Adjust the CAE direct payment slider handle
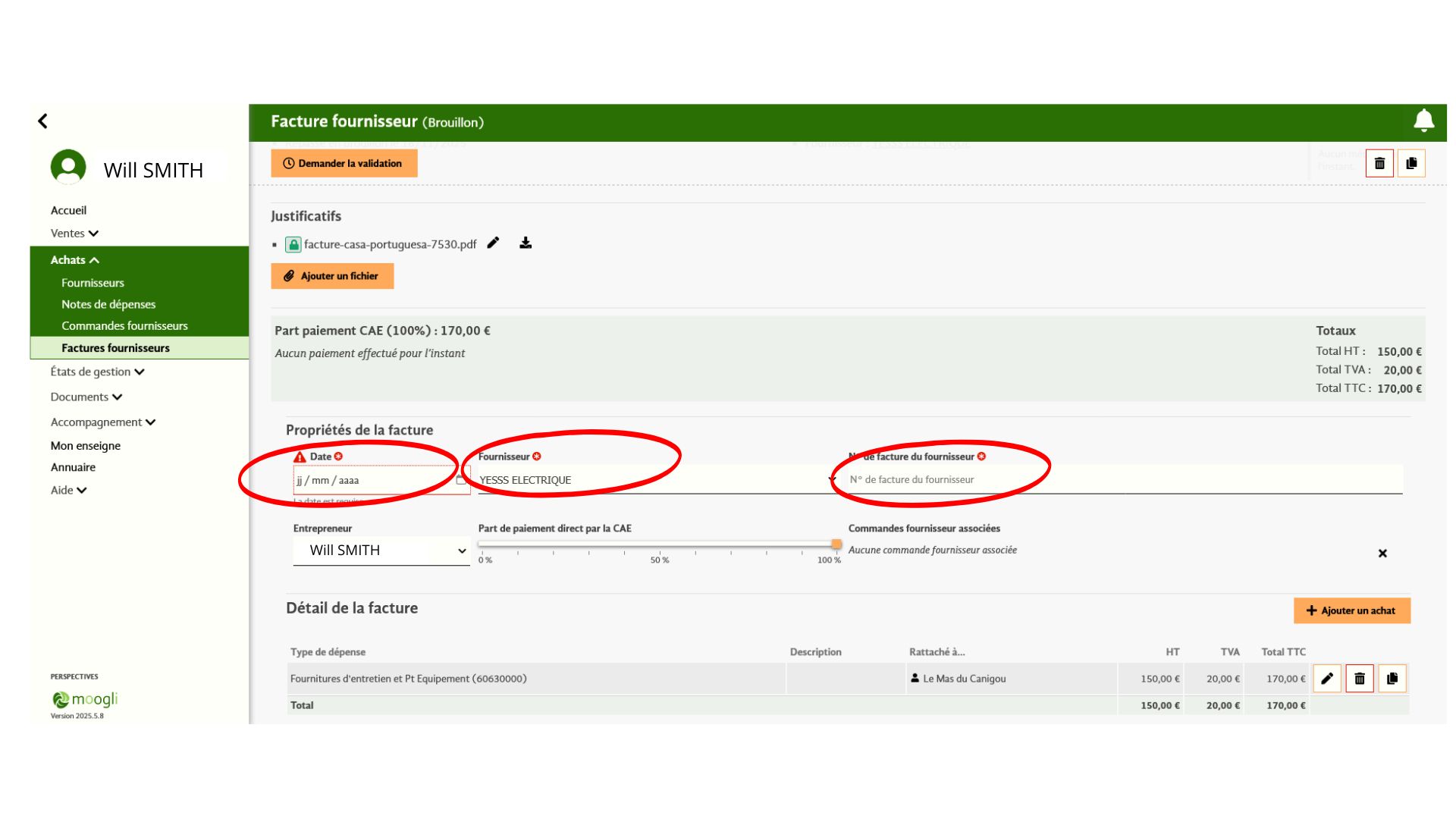Screen dimensions: 1456x819 (836, 544)
